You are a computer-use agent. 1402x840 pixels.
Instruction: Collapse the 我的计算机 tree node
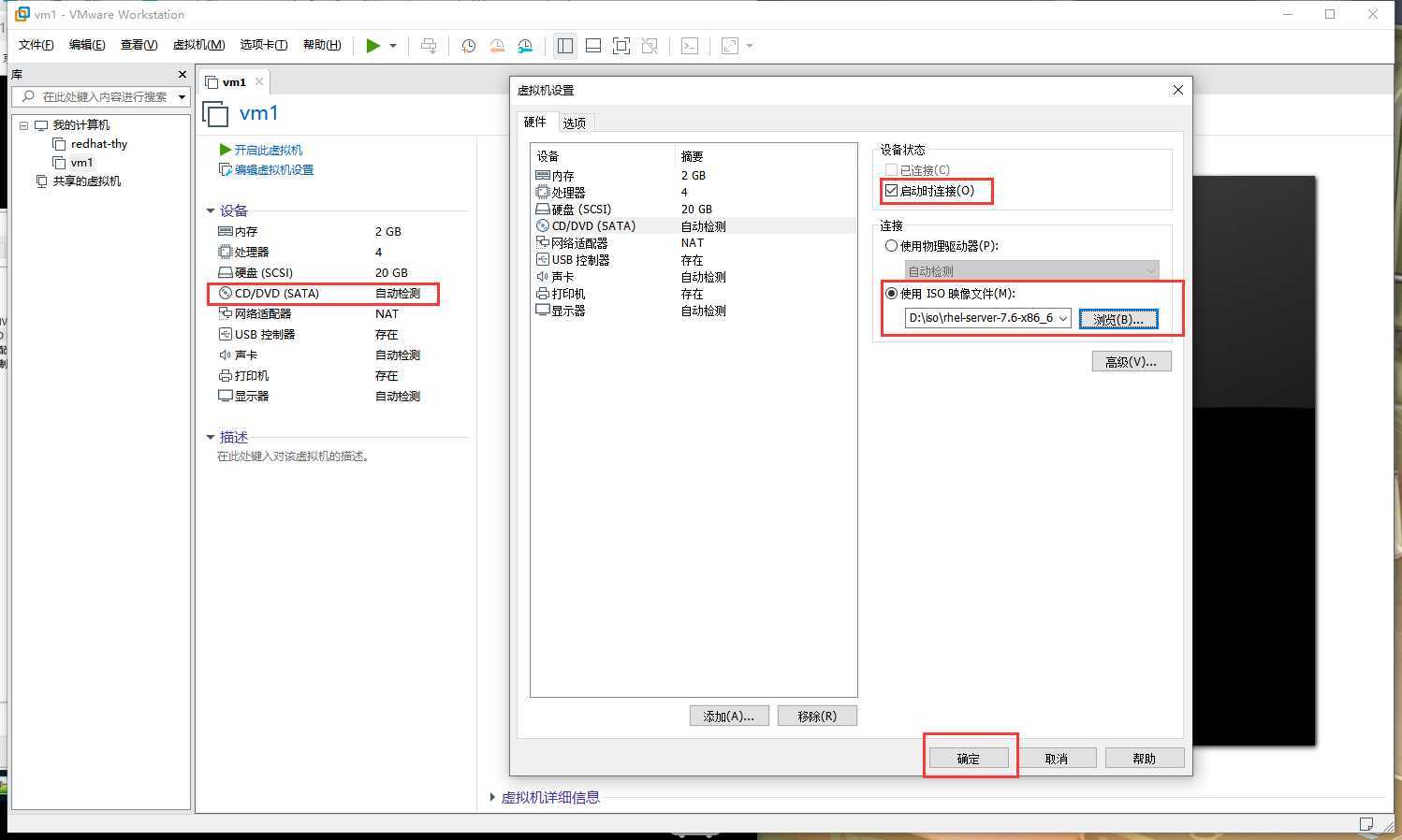[24, 125]
